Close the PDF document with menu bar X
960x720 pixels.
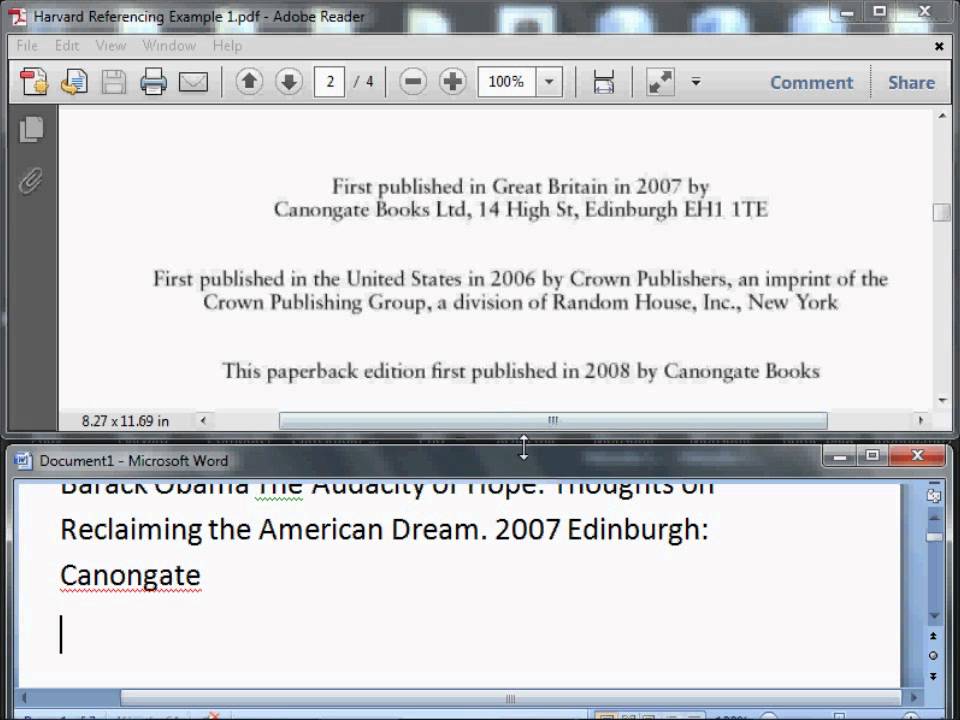tap(939, 46)
